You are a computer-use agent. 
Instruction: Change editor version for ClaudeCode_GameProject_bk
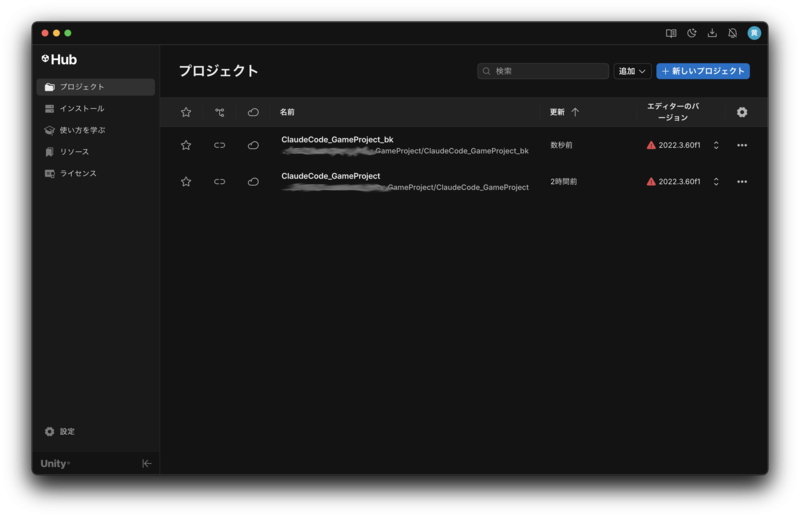716,145
